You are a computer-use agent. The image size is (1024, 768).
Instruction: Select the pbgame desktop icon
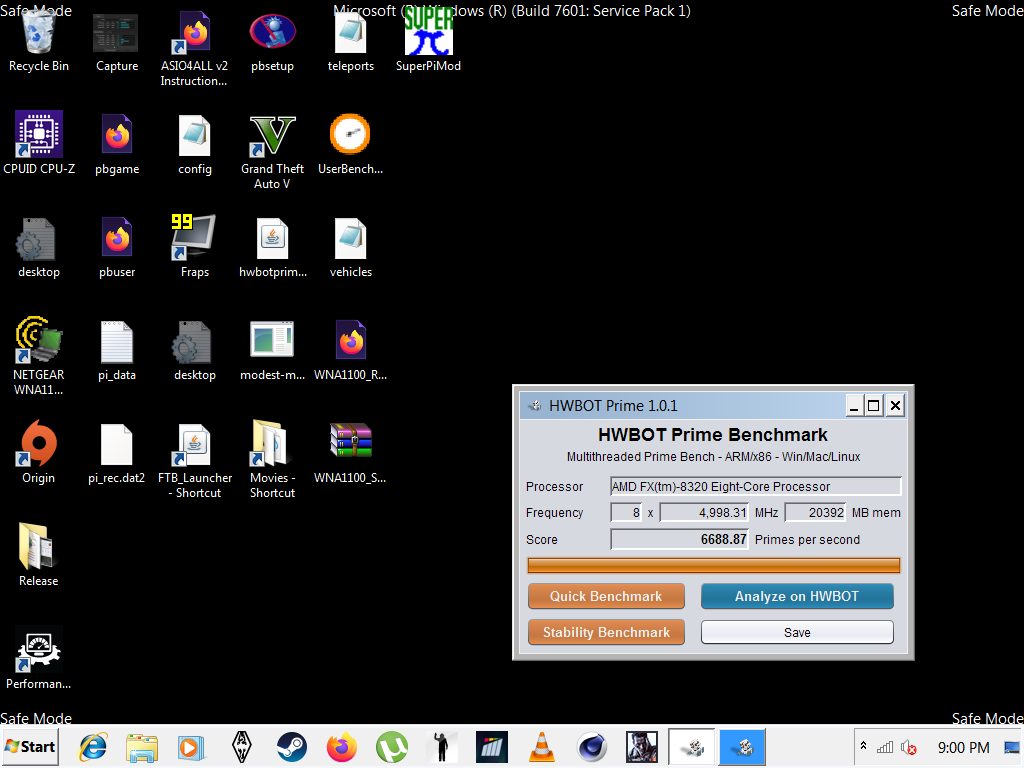click(x=116, y=144)
